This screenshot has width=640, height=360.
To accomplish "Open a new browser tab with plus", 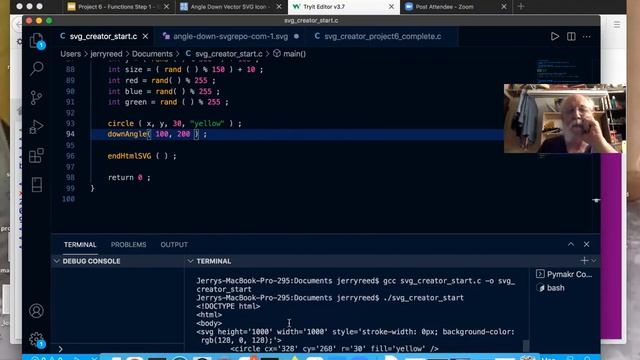I will click(x=521, y=7).
